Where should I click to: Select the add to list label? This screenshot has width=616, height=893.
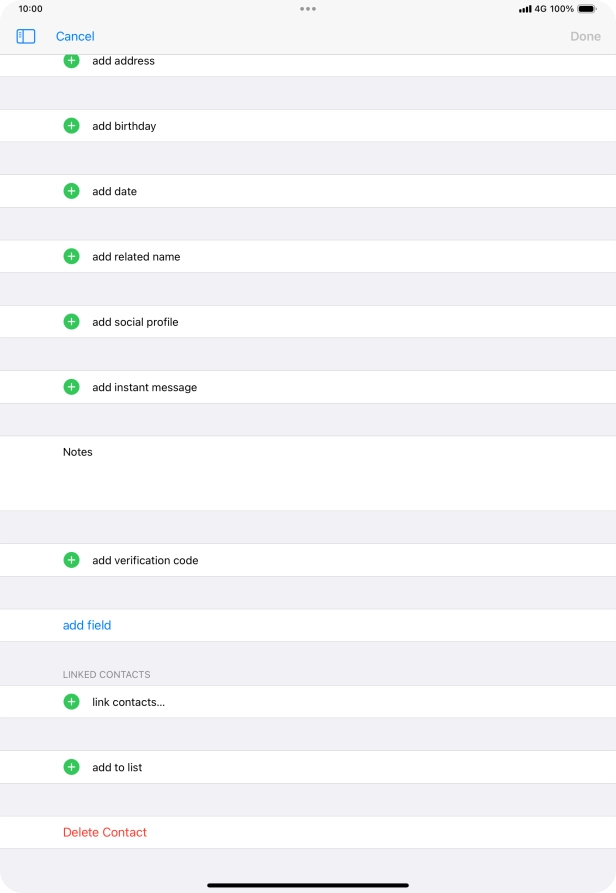coord(117,767)
